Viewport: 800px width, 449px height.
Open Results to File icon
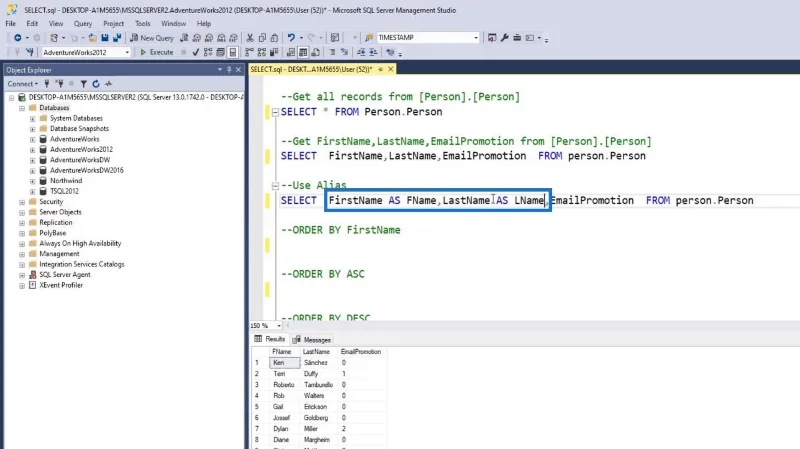coord(315,52)
